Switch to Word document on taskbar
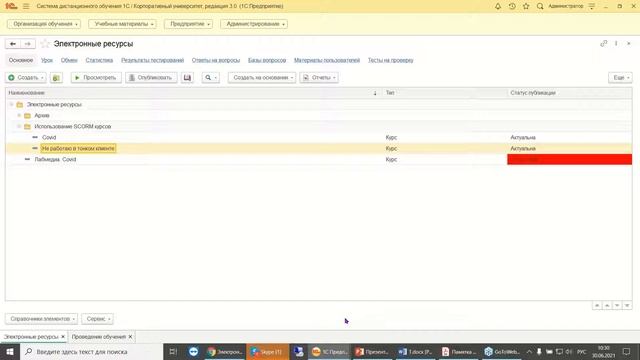Viewport: 640px width, 360px height. point(415,351)
